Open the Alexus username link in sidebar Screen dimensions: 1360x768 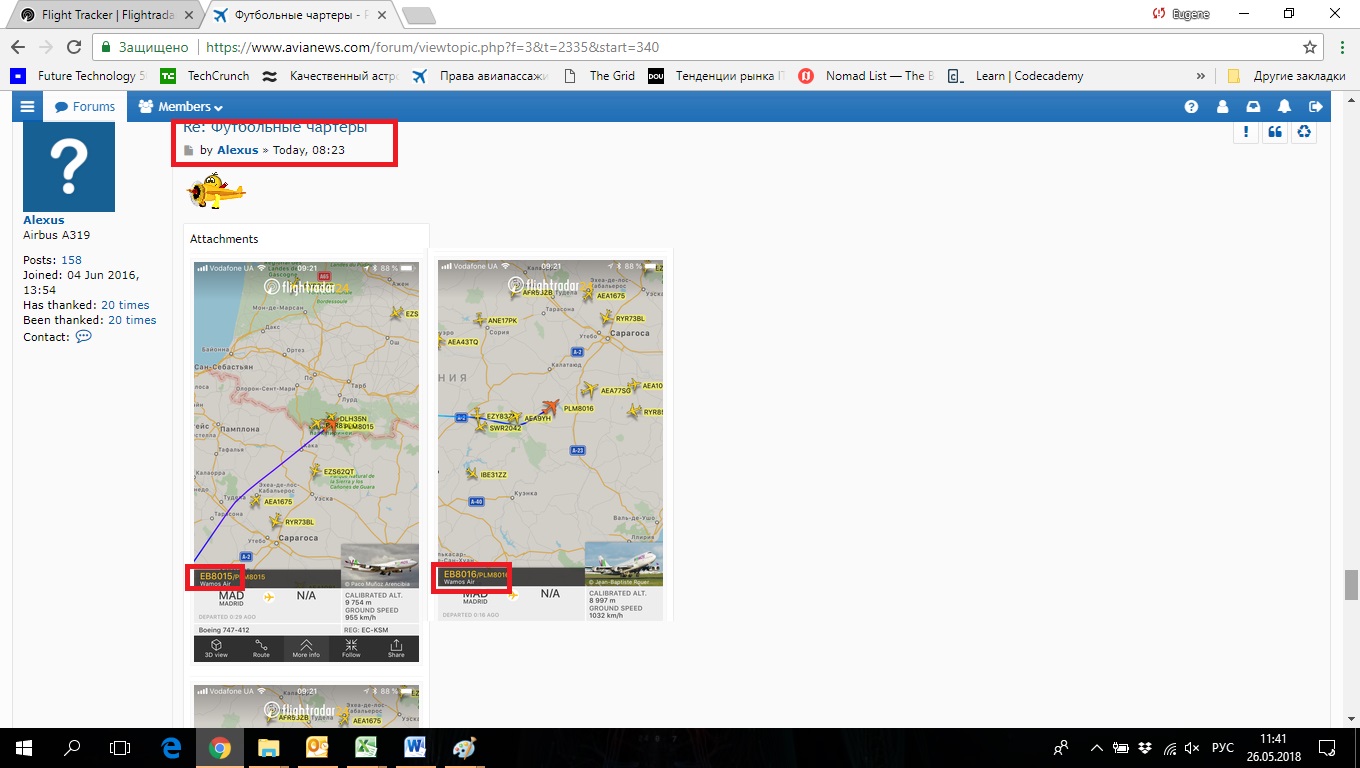44,220
